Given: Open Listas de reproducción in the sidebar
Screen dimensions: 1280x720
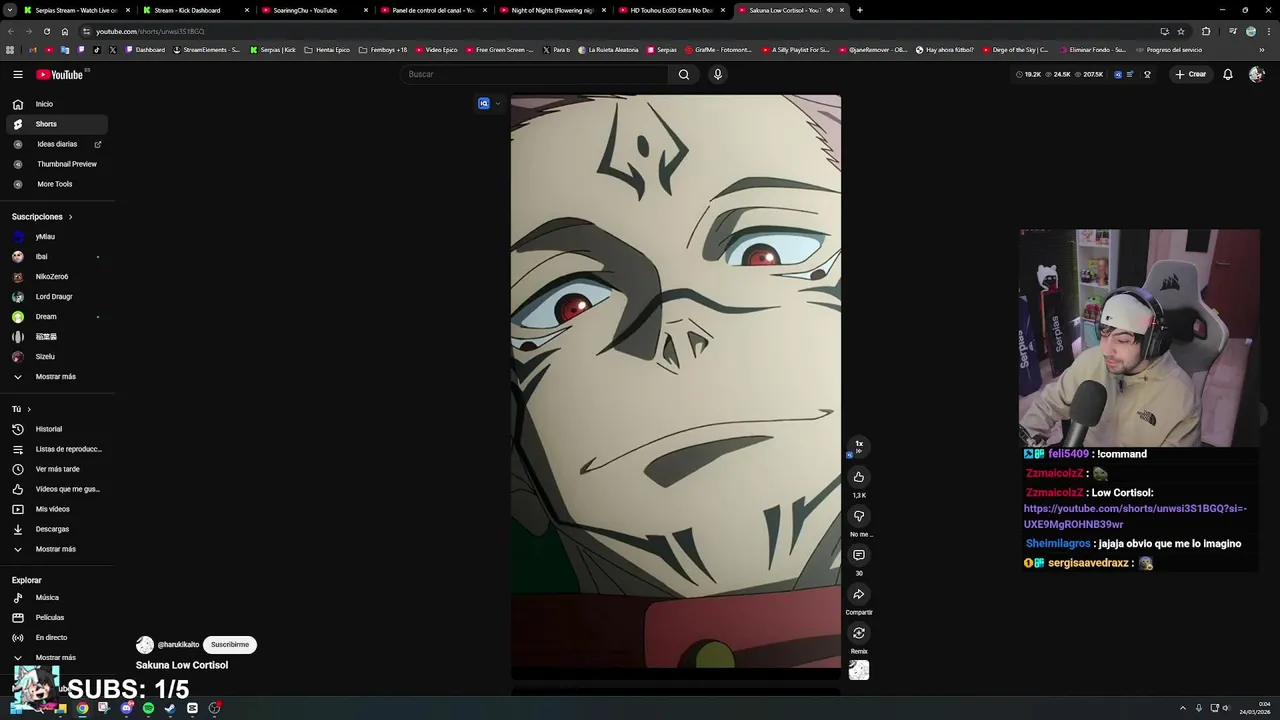Looking at the screenshot, I should point(57,449).
